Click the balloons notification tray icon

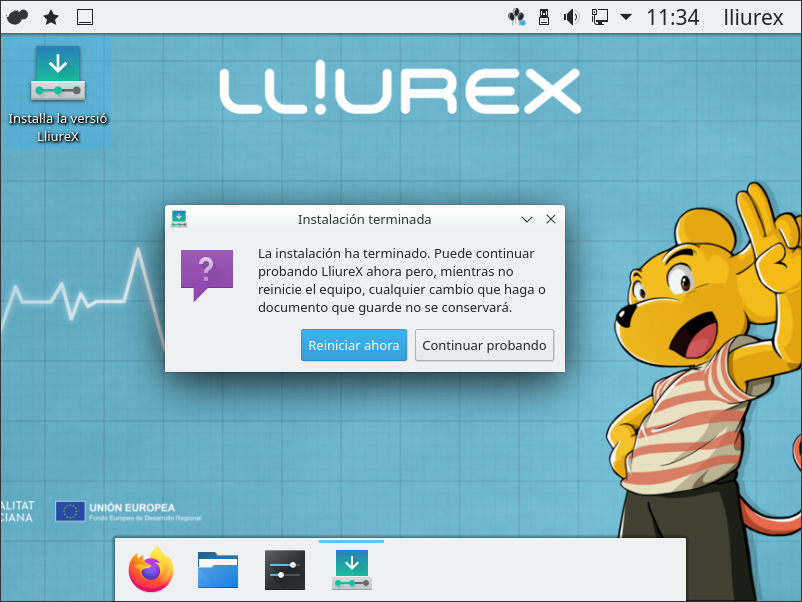[517, 17]
